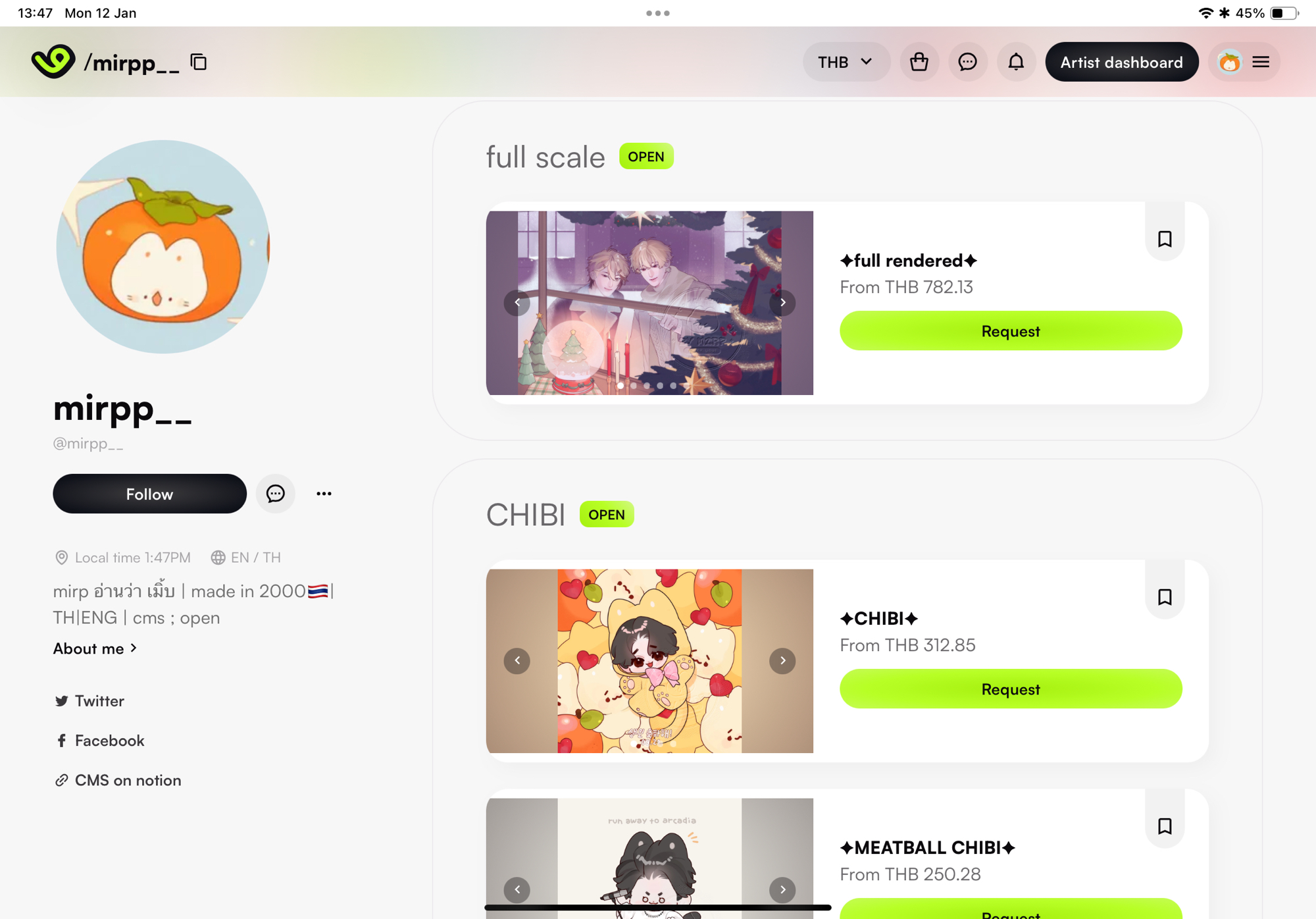This screenshot has width=1316, height=919.
Task: Select the full rendered artwork thumbnail
Action: [x=649, y=303]
